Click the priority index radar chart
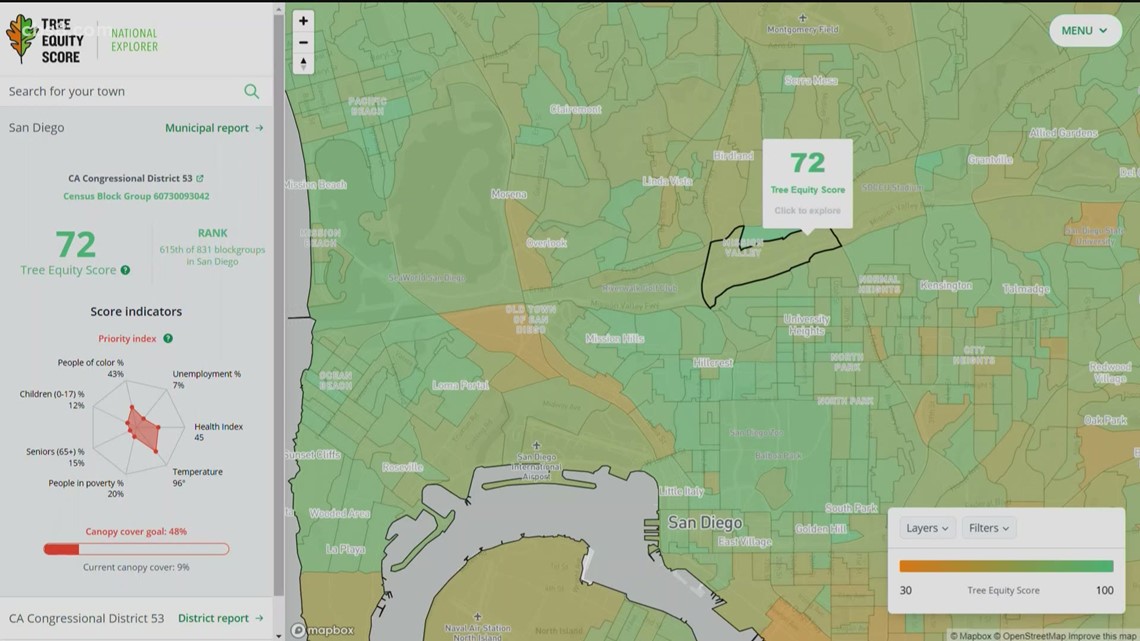Viewport: 1140px width, 641px height. point(137,428)
